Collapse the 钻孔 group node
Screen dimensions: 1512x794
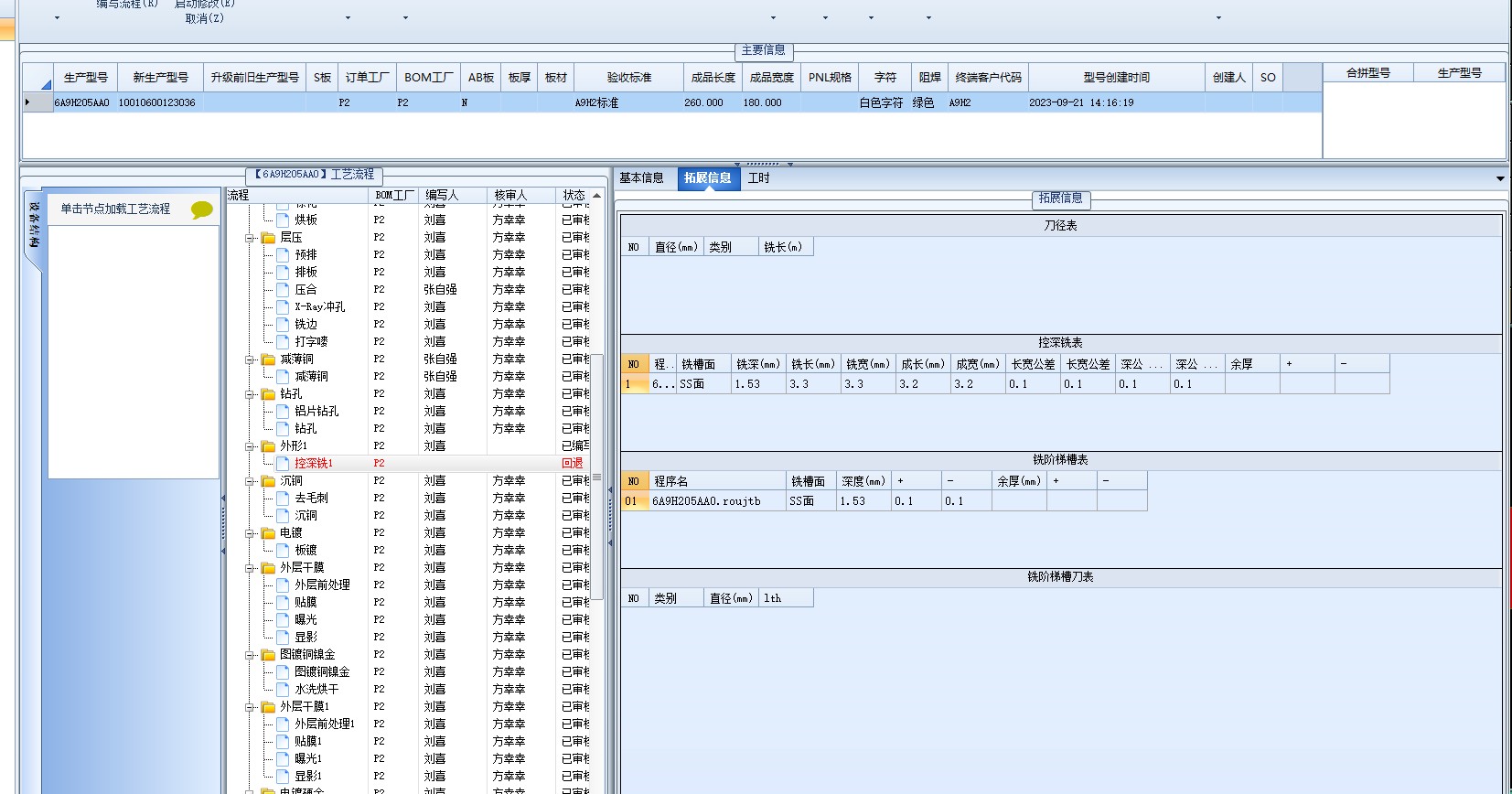click(x=250, y=394)
